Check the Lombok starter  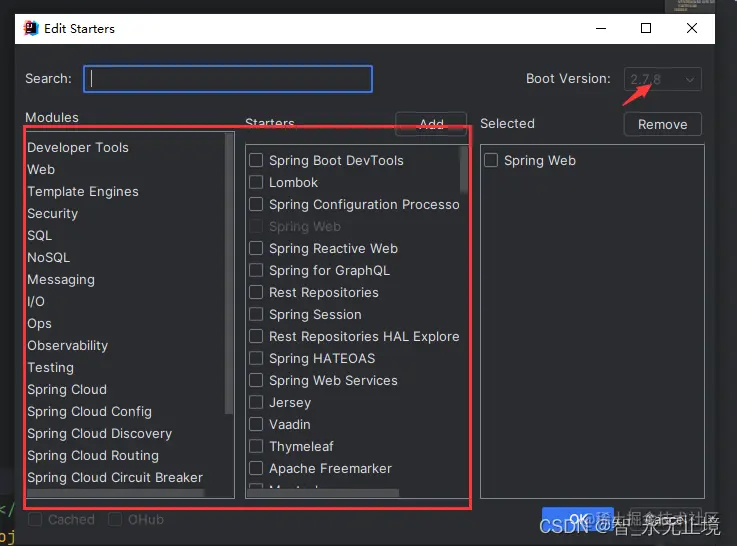click(x=256, y=182)
